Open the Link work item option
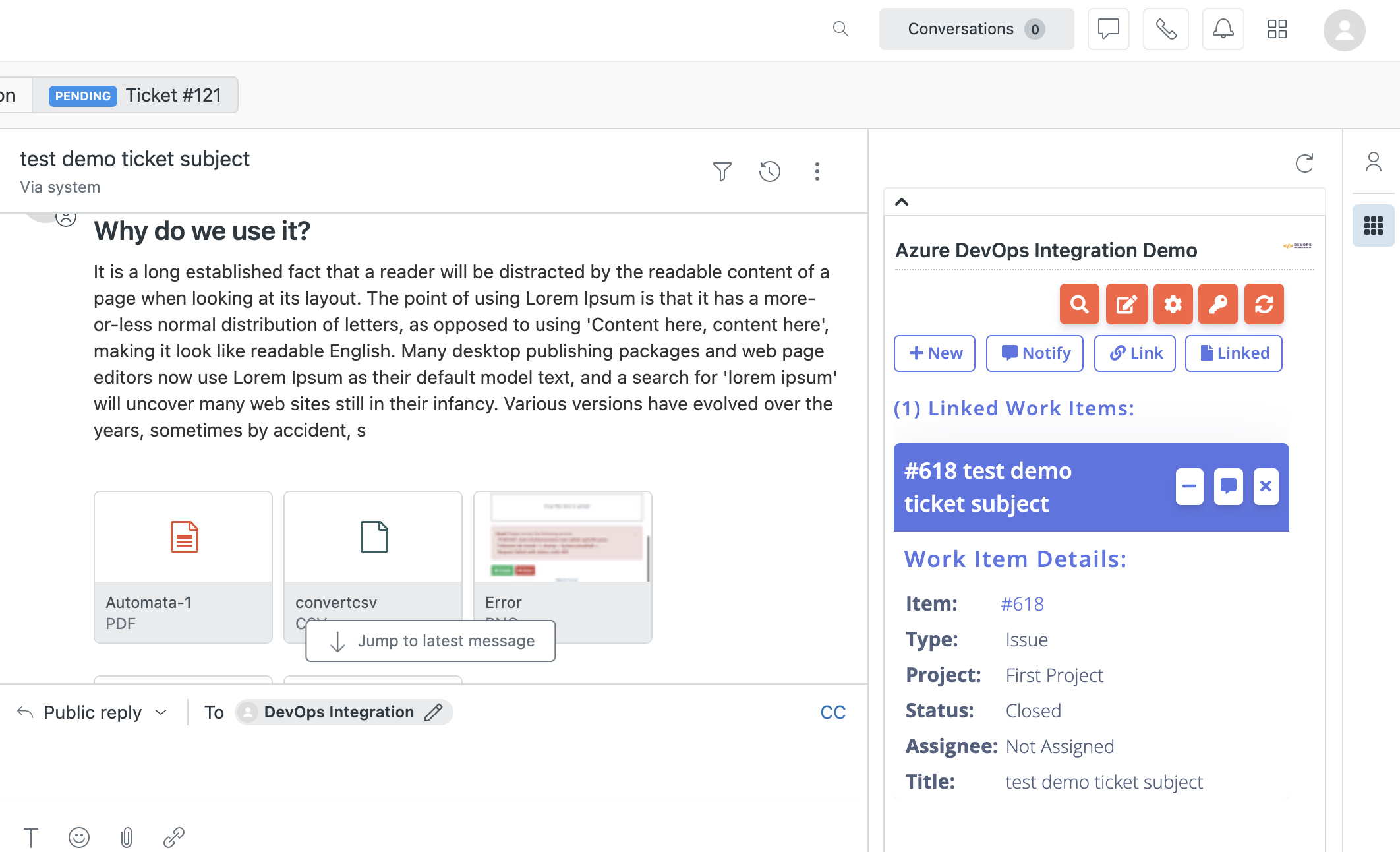This screenshot has height=852, width=1400. pyautogui.click(x=1135, y=352)
